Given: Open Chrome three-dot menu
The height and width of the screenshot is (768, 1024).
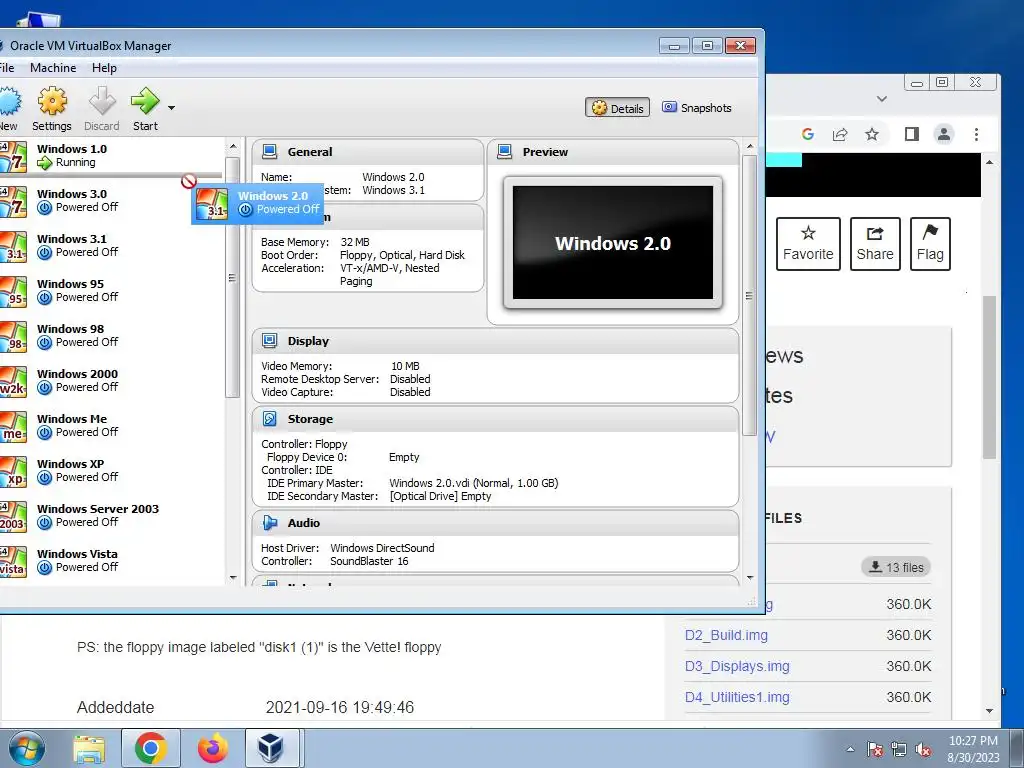Looking at the screenshot, I should coord(976,135).
